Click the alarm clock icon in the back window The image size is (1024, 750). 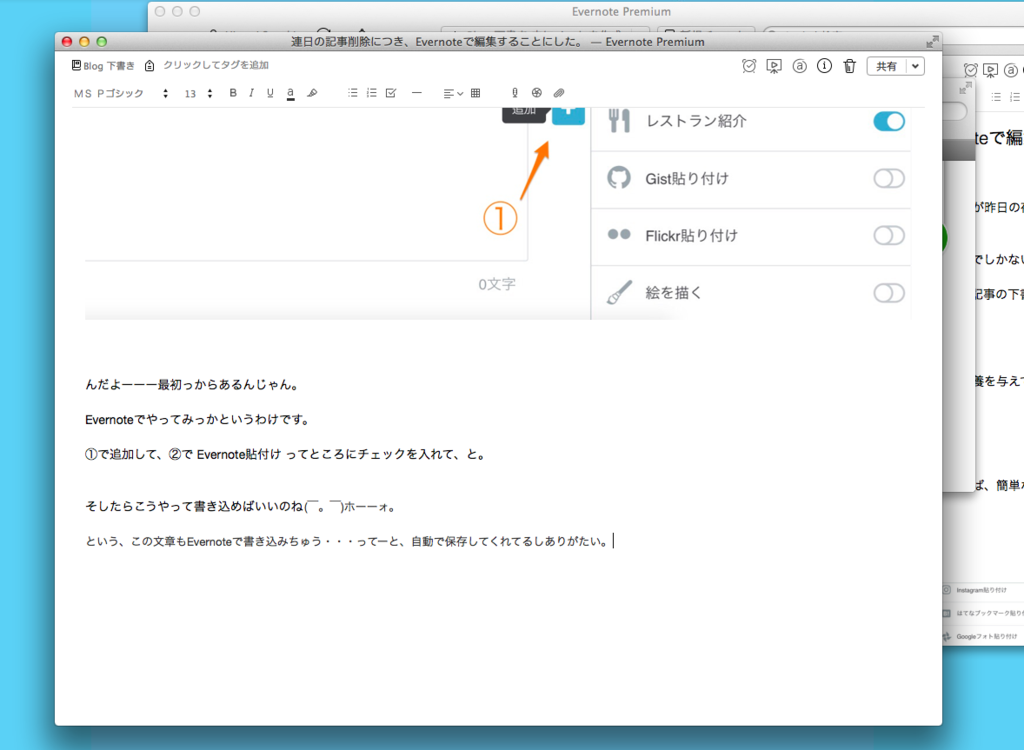(x=970, y=70)
